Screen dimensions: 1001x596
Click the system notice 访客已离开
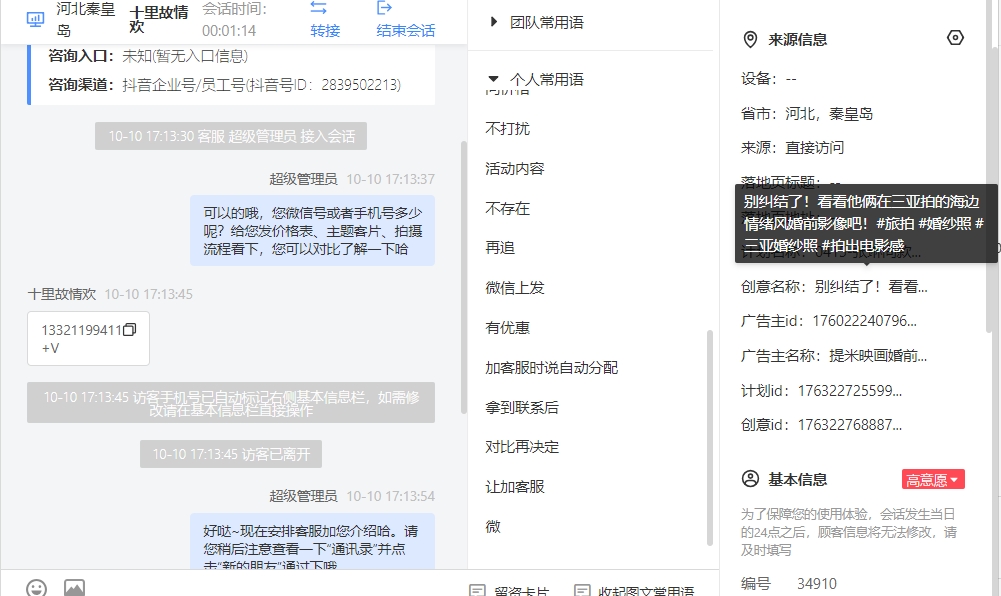coord(231,454)
